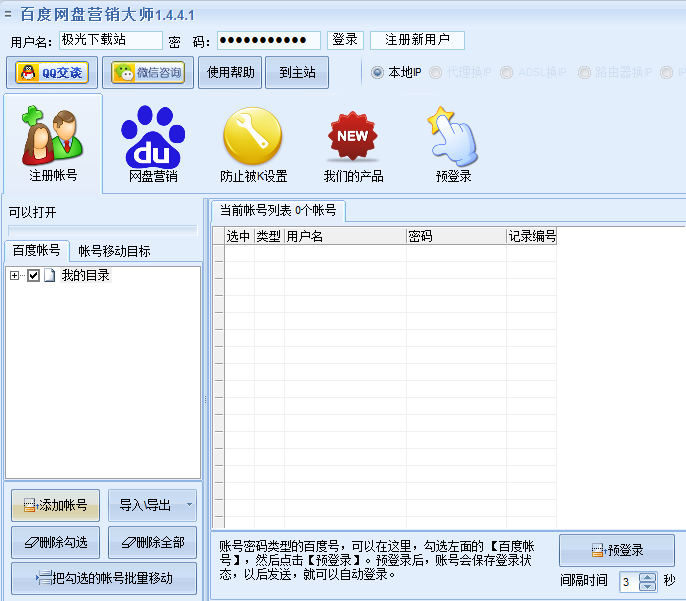Click the 添加帐号 button
The width and height of the screenshot is (686, 601).
coord(56,505)
